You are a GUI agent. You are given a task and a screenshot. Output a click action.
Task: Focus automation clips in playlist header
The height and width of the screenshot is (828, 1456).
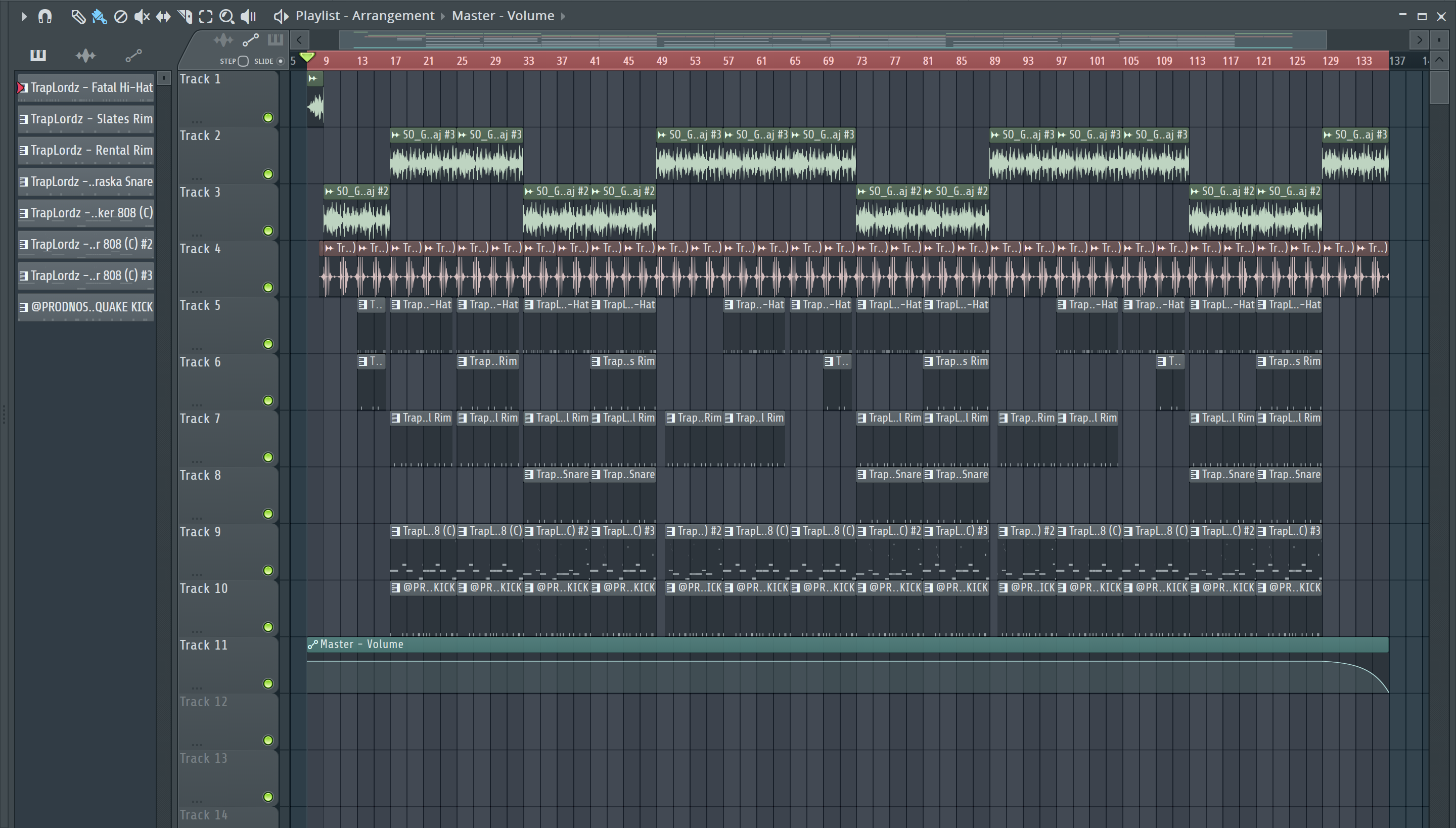[250, 40]
